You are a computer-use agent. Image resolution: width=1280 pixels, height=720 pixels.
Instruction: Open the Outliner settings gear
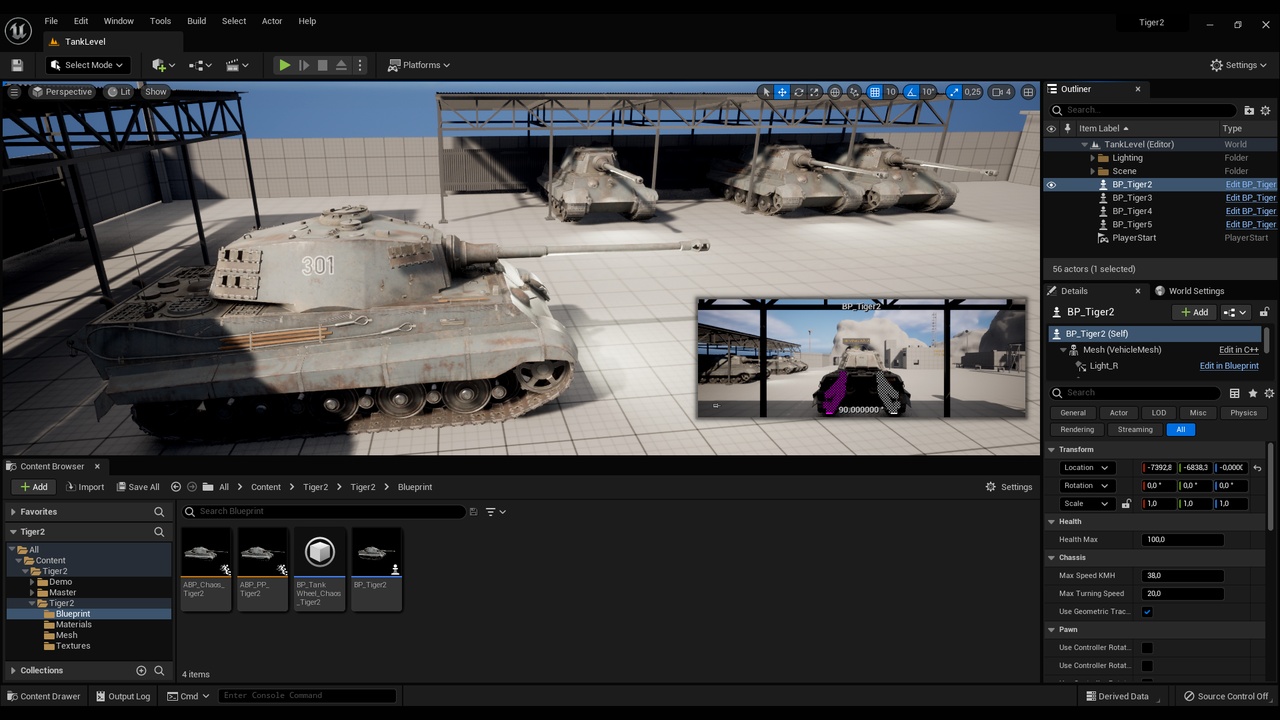(x=1265, y=110)
